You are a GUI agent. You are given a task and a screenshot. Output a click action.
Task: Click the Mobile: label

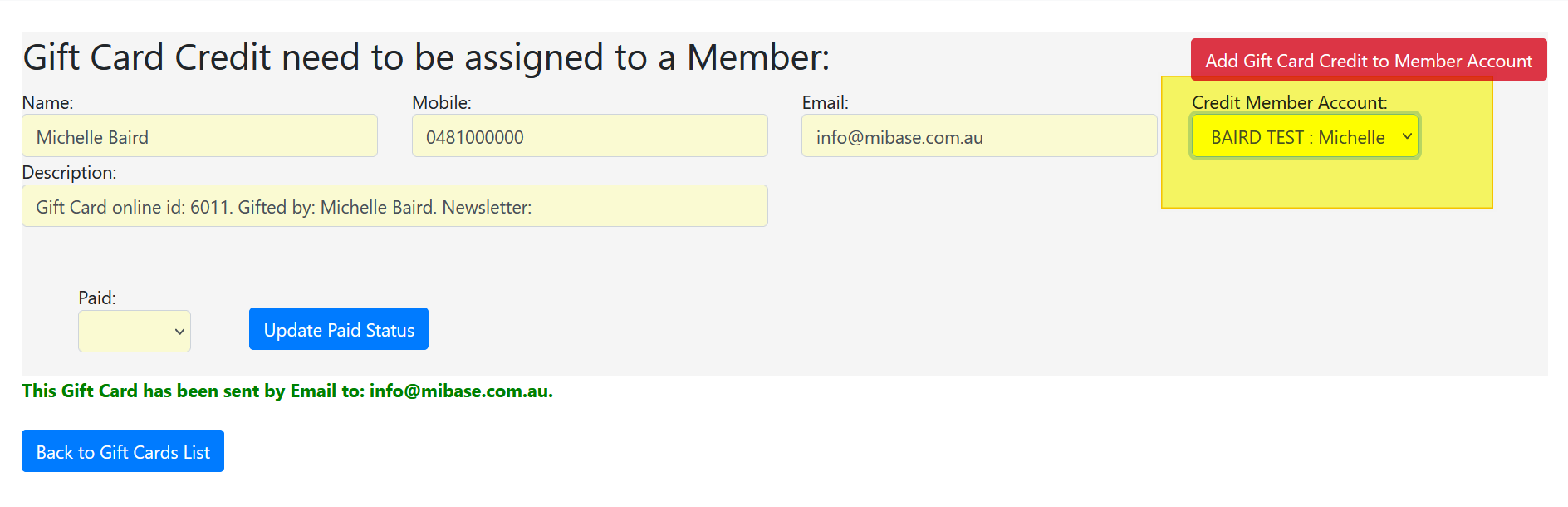[x=441, y=102]
